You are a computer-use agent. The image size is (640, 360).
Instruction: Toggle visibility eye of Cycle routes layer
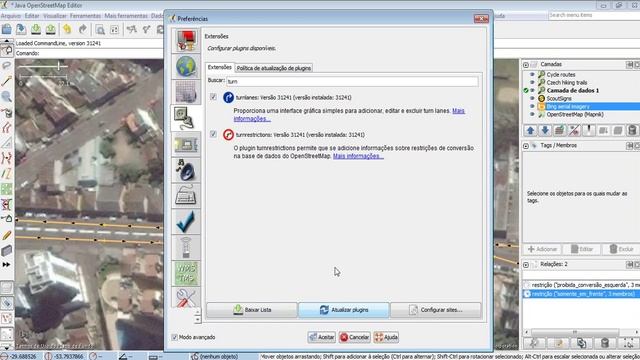532,75
